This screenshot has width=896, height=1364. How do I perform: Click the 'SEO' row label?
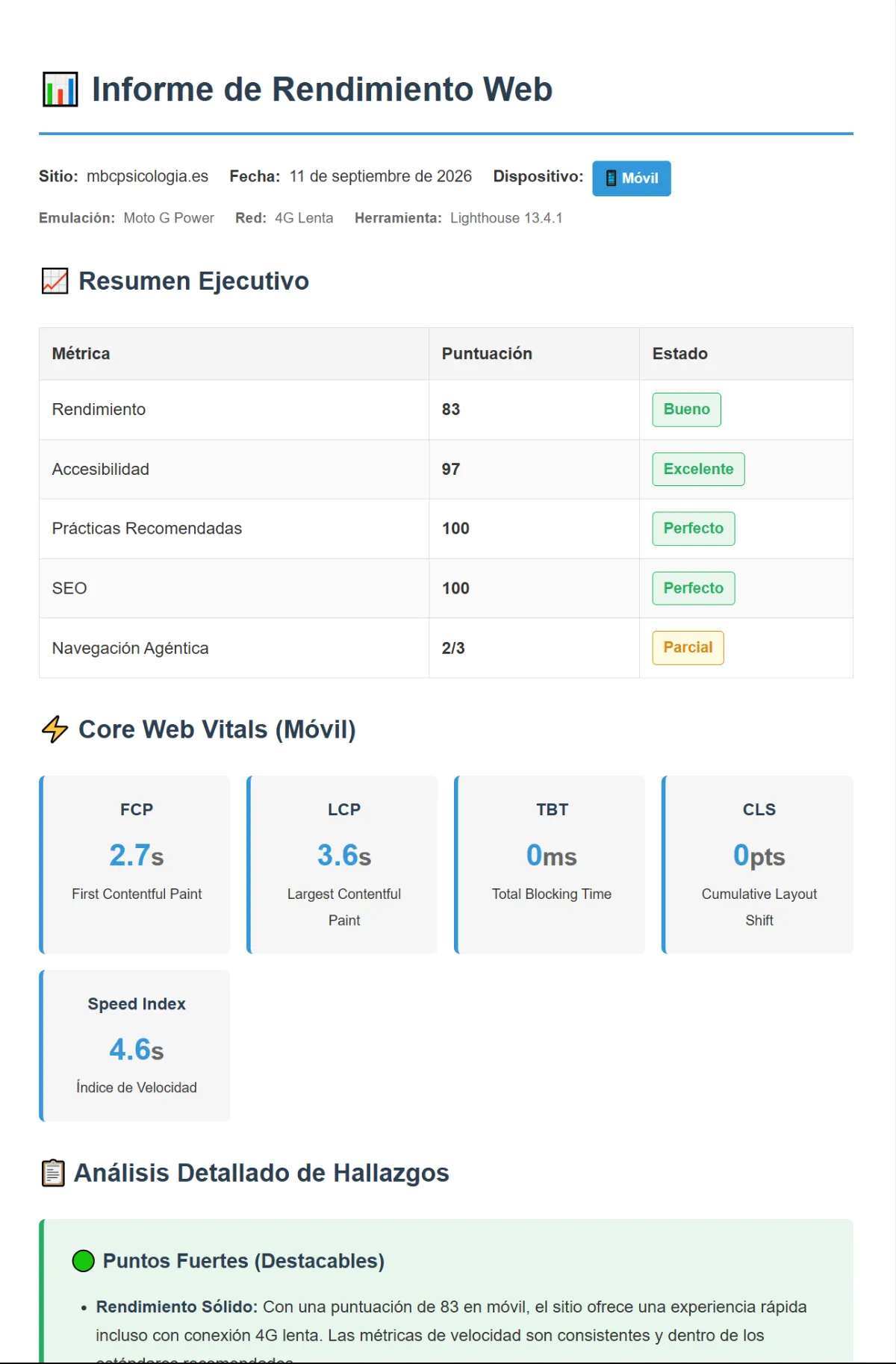69,588
